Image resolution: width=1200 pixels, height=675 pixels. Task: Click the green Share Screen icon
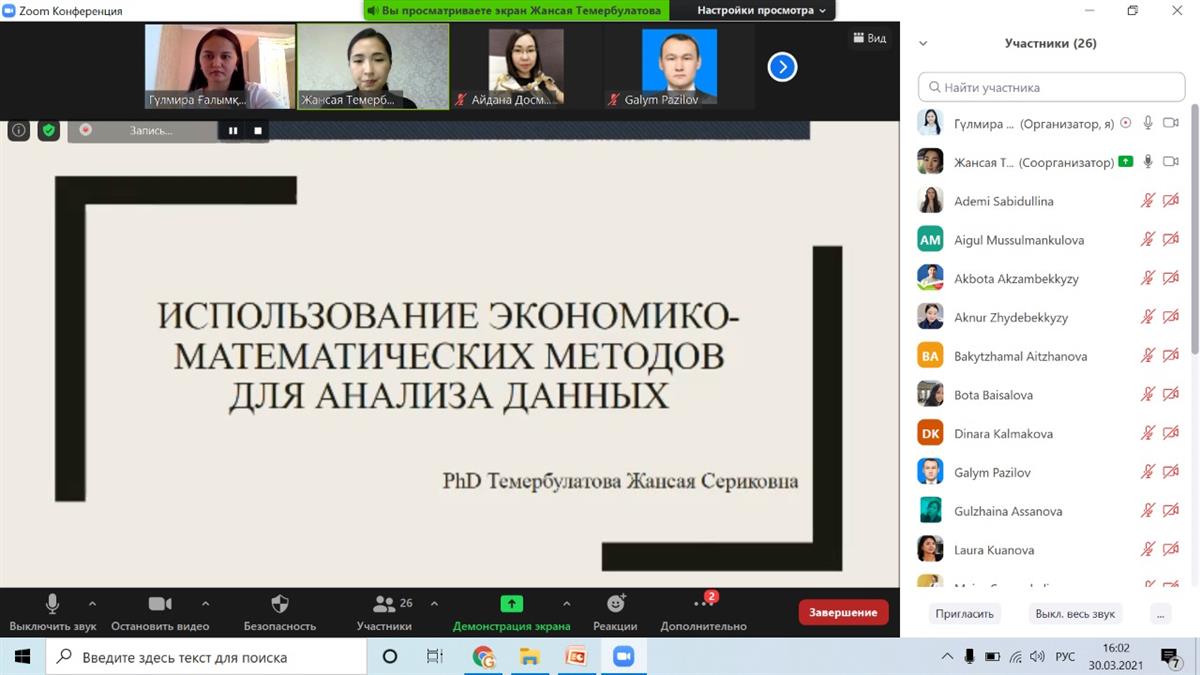click(x=511, y=604)
